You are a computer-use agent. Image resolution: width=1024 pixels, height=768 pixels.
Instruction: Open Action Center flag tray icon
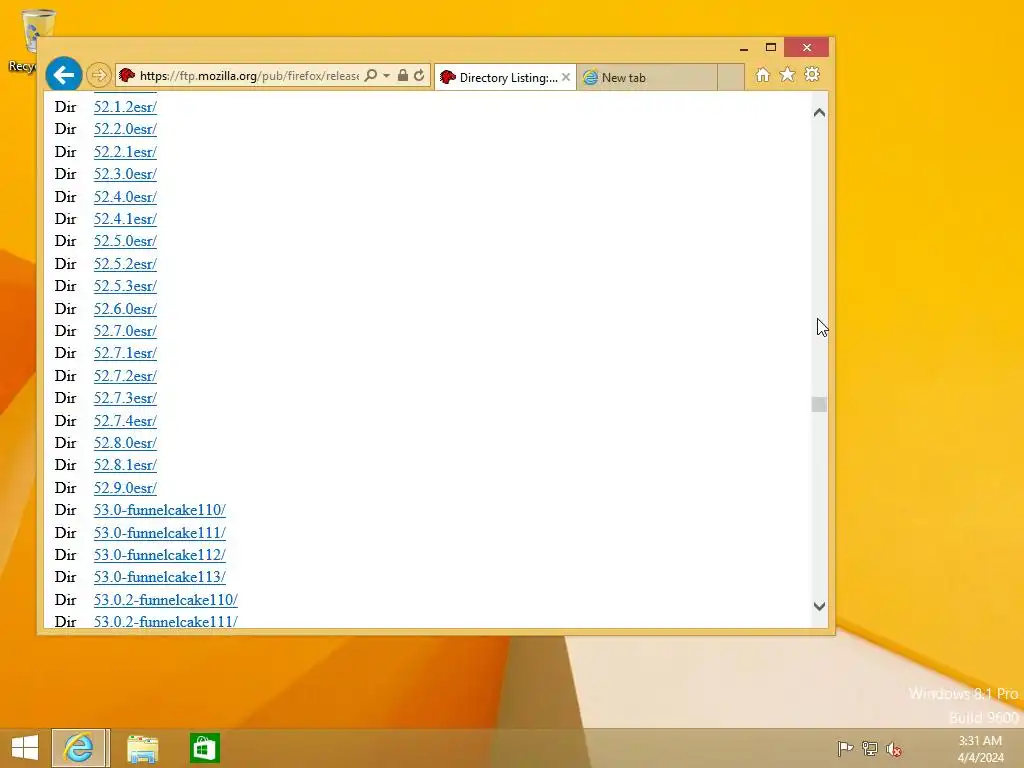[x=845, y=748]
